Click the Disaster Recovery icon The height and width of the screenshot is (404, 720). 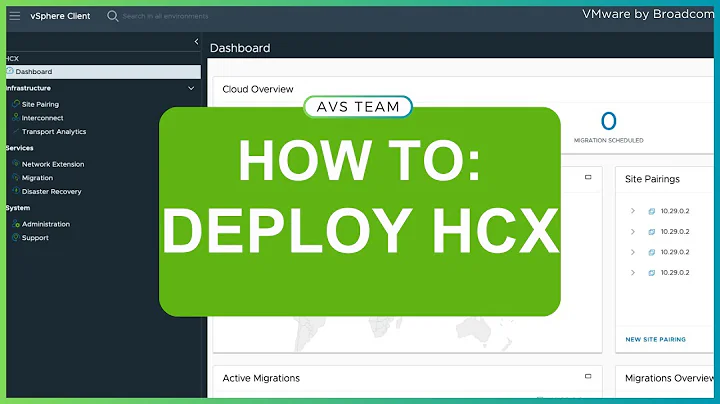[x=16, y=191]
